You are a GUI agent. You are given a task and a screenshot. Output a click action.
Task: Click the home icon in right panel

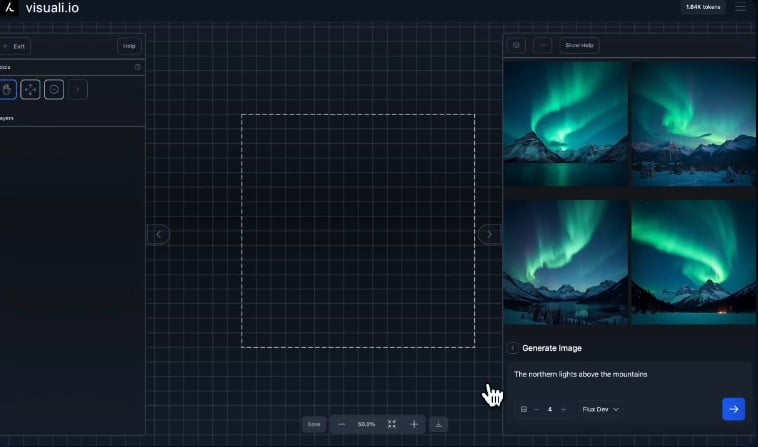[516, 45]
